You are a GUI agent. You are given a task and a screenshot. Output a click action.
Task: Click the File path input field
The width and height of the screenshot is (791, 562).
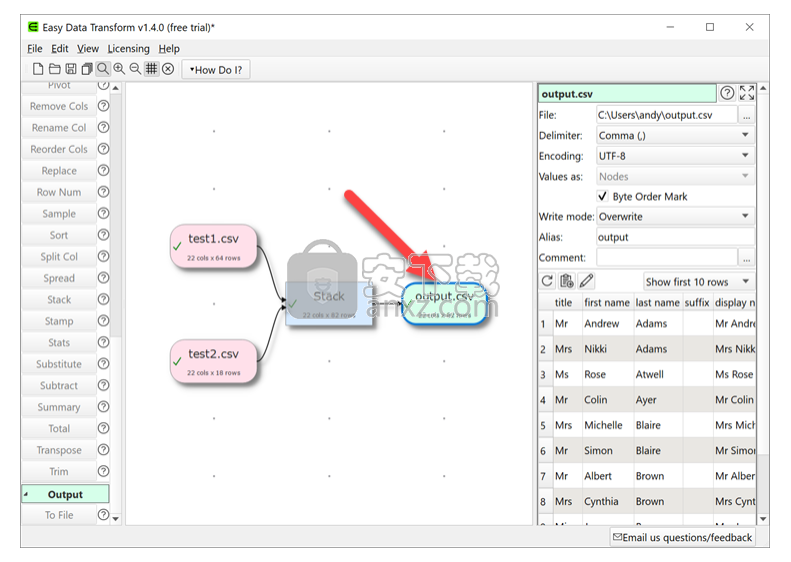666,115
